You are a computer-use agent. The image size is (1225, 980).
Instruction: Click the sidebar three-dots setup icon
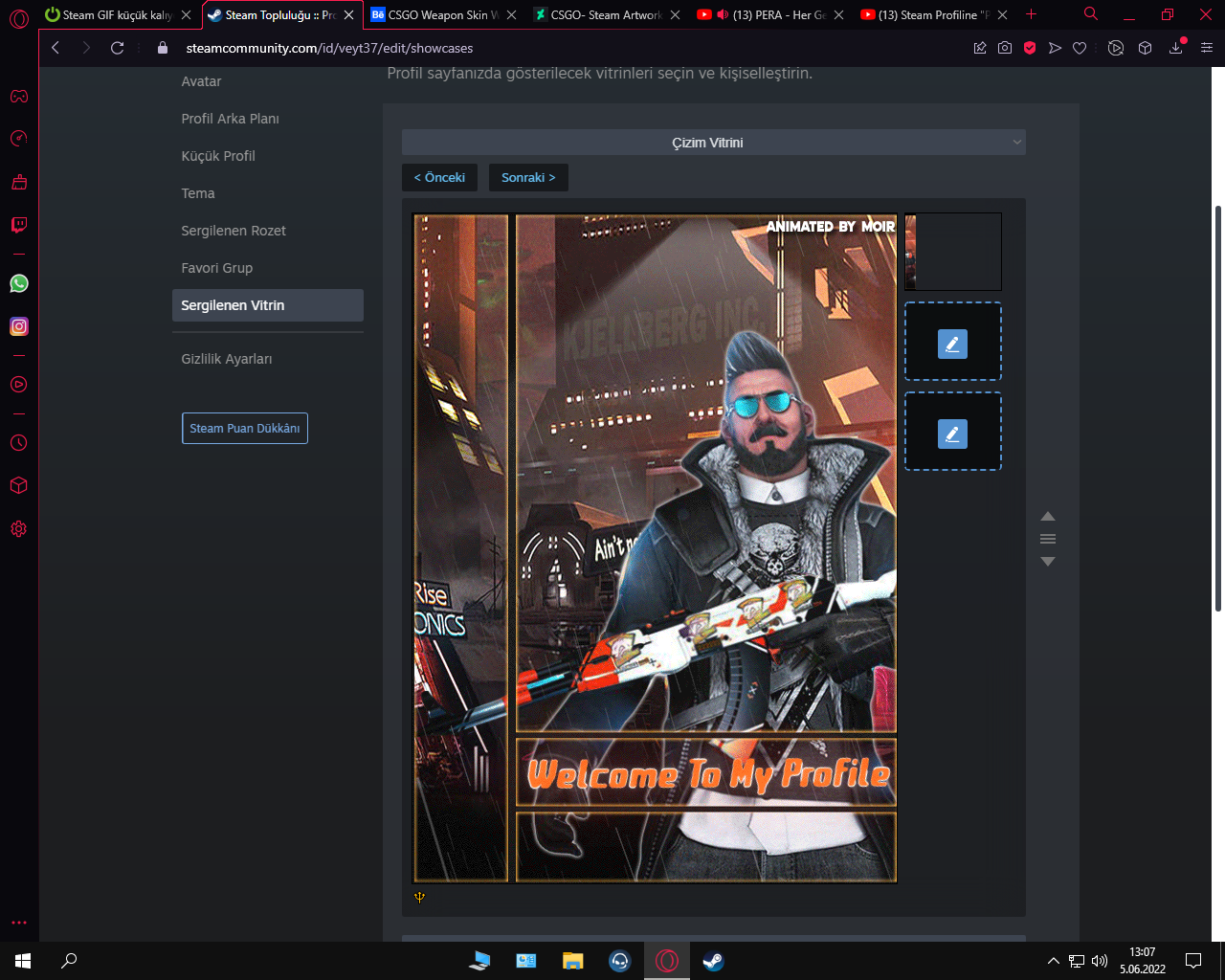(x=19, y=923)
